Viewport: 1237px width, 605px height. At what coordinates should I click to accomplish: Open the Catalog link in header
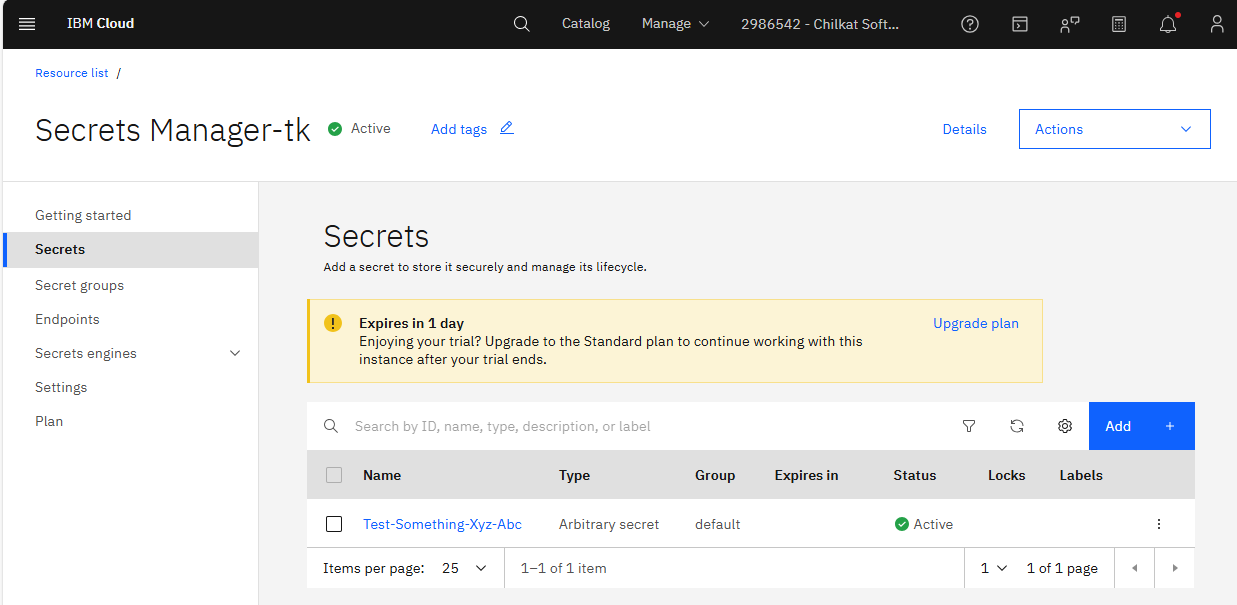pos(586,24)
